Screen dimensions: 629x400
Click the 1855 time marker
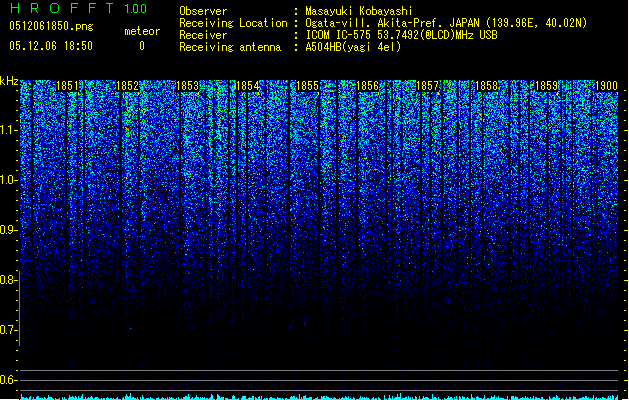(x=307, y=86)
